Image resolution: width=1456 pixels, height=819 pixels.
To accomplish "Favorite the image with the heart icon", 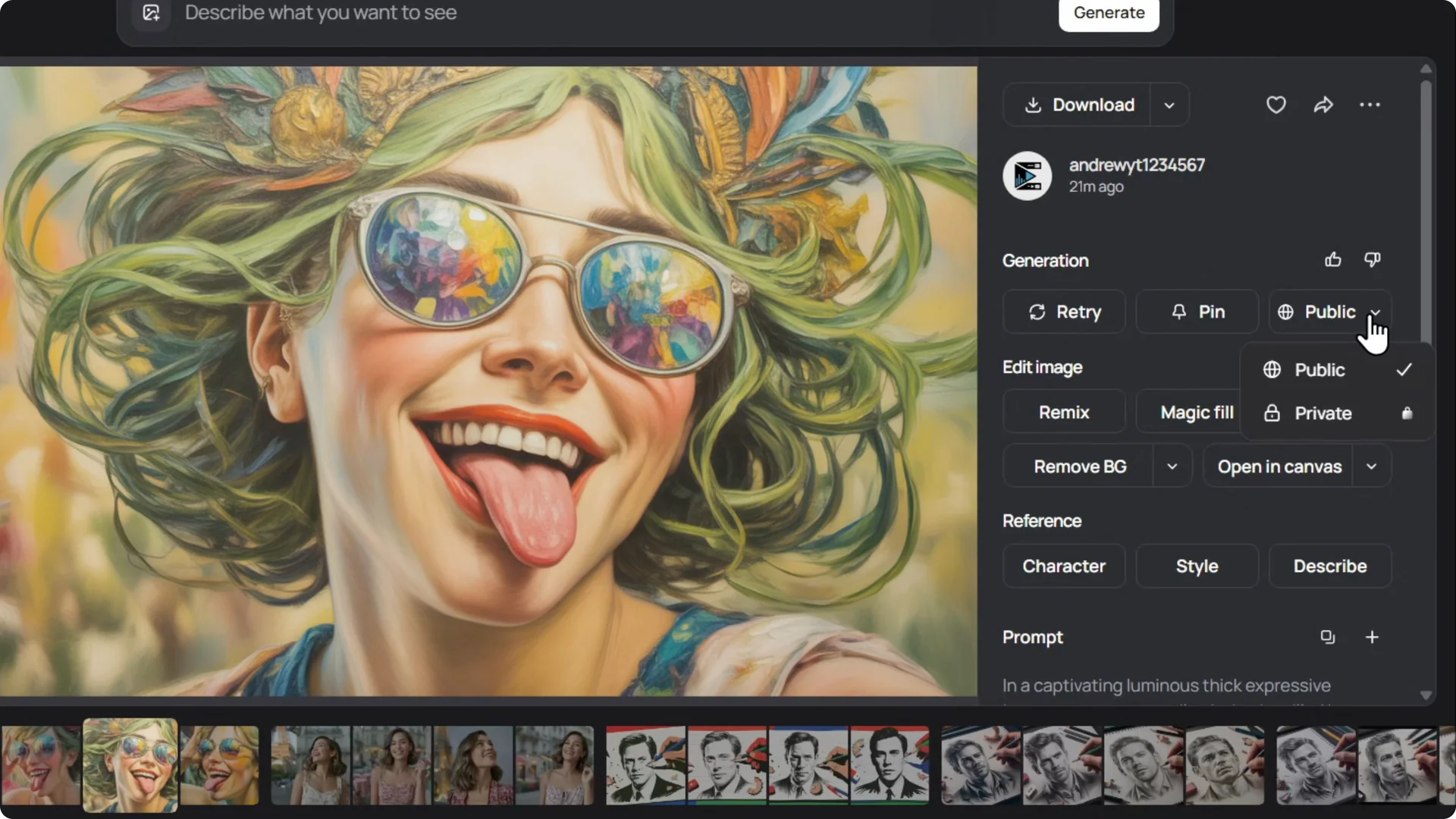I will 1276,105.
